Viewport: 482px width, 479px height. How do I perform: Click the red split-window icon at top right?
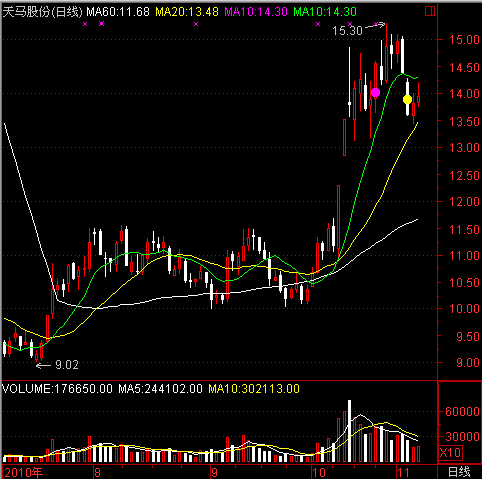[430, 11]
